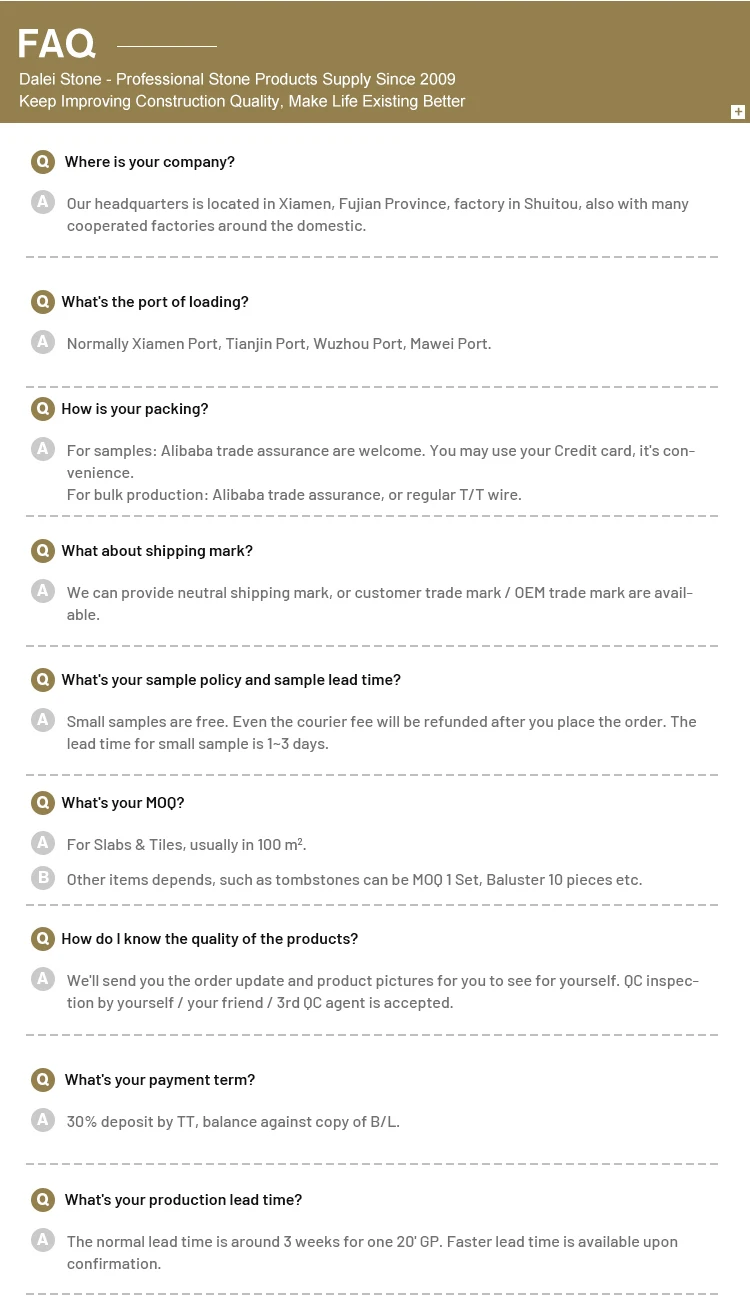The width and height of the screenshot is (750, 1298).
Task: Click the Dalei Stone tagline in header
Action: pos(237,80)
